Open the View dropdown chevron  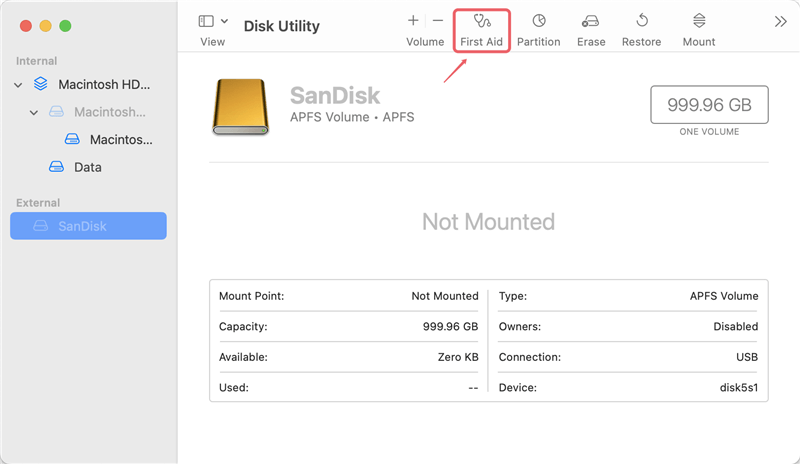[224, 21]
